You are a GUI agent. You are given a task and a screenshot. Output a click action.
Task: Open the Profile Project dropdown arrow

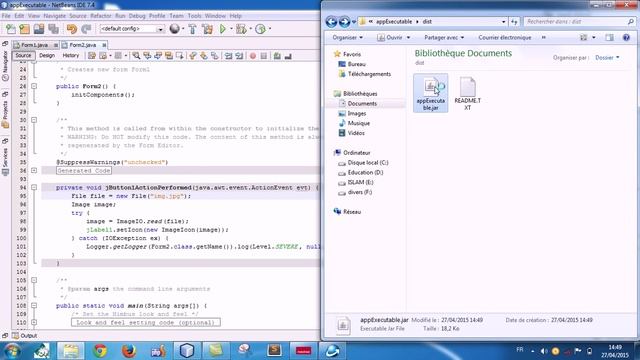click(269, 29)
